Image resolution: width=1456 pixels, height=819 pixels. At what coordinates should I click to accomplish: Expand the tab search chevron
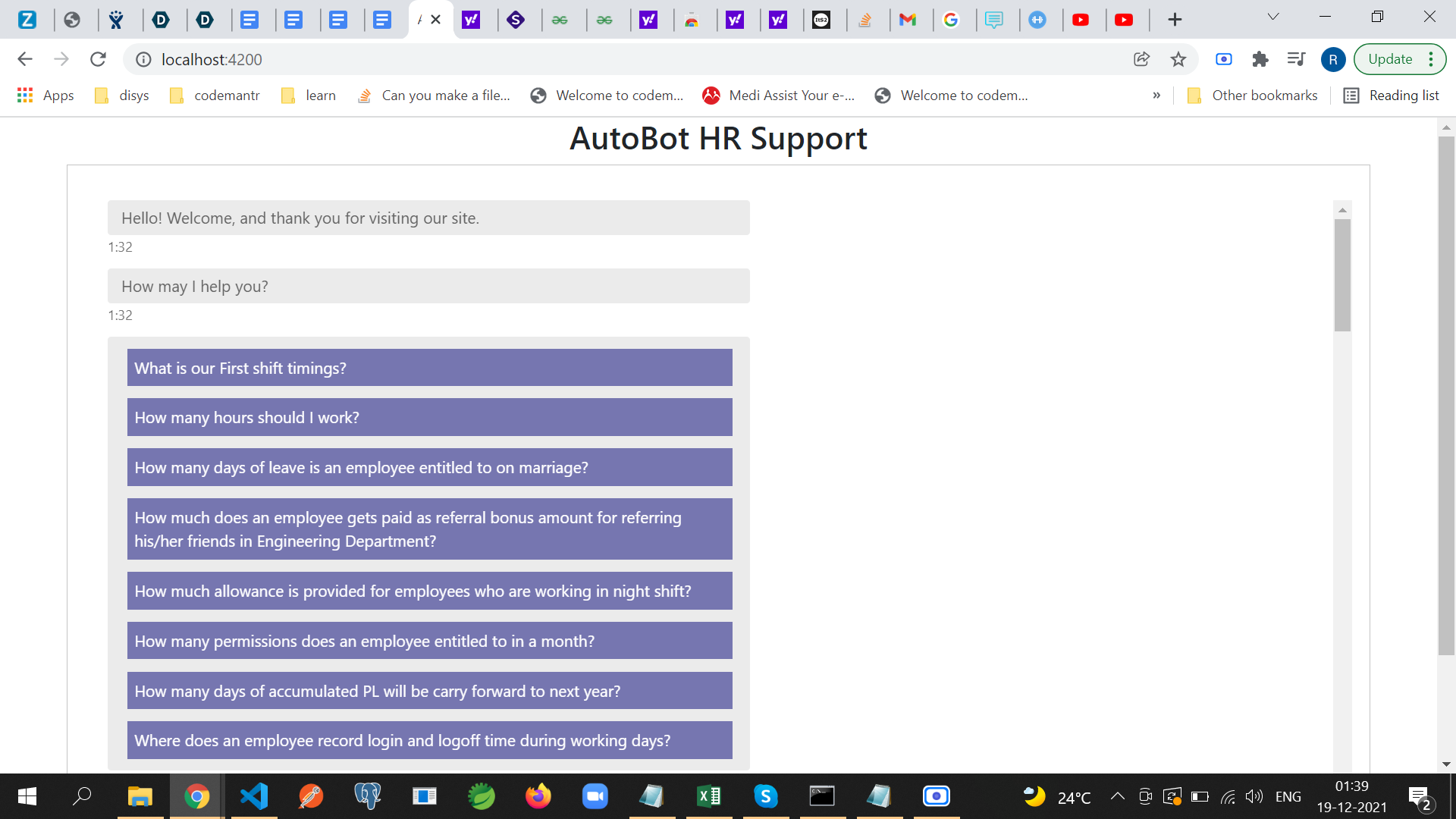(x=1273, y=17)
